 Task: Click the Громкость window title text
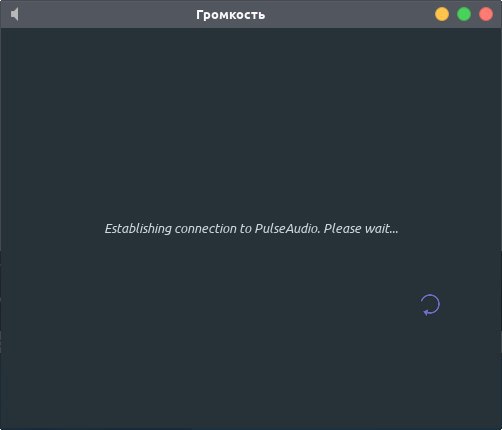231,15
